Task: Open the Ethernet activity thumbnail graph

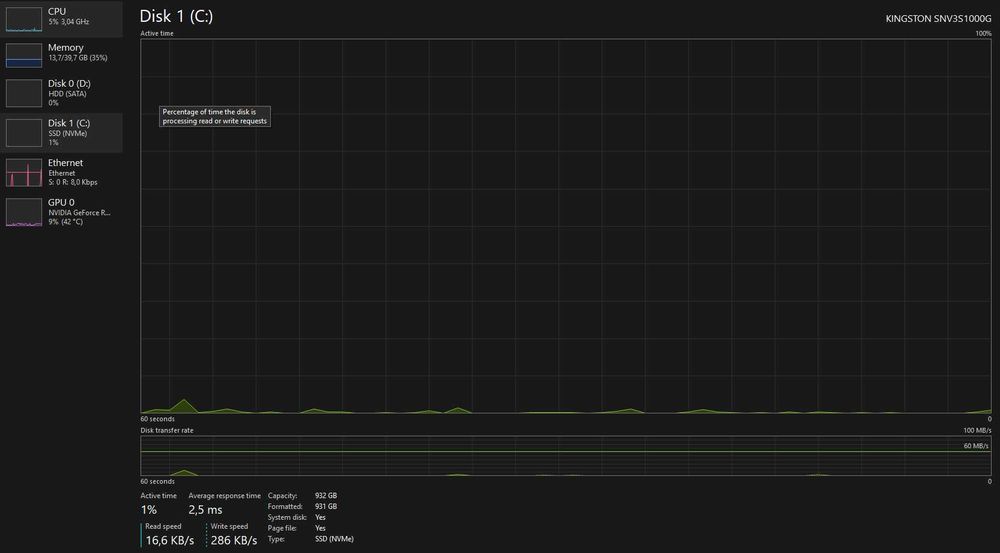Action: coord(24,173)
